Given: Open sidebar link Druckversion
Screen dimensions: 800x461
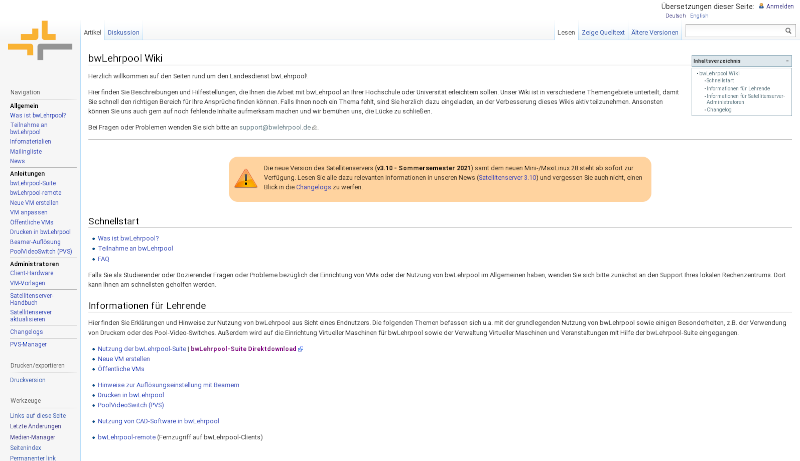Looking at the screenshot, I should [28, 380].
